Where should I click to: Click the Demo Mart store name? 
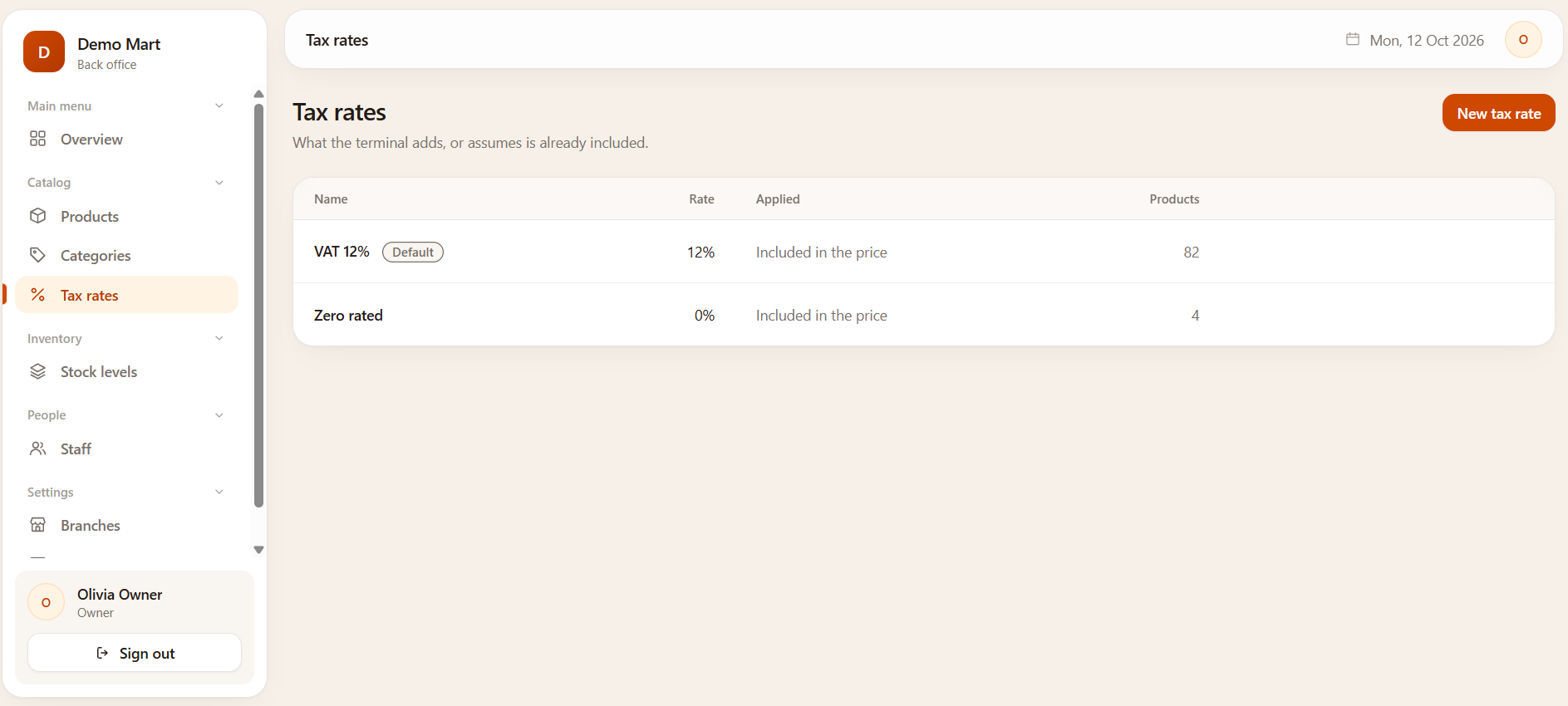point(119,44)
